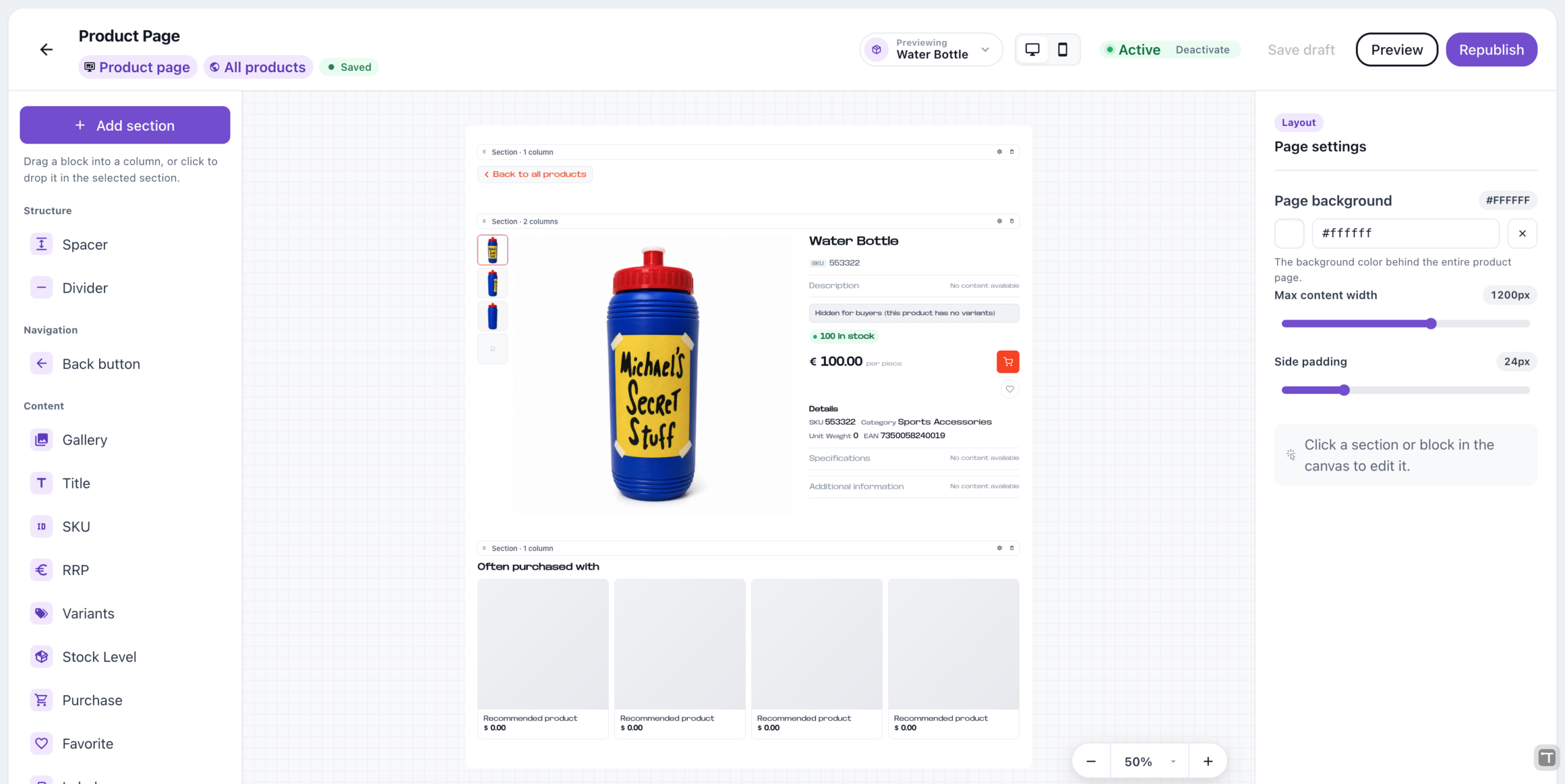
Task: Zoom out with the minus button
Action: 1091,761
